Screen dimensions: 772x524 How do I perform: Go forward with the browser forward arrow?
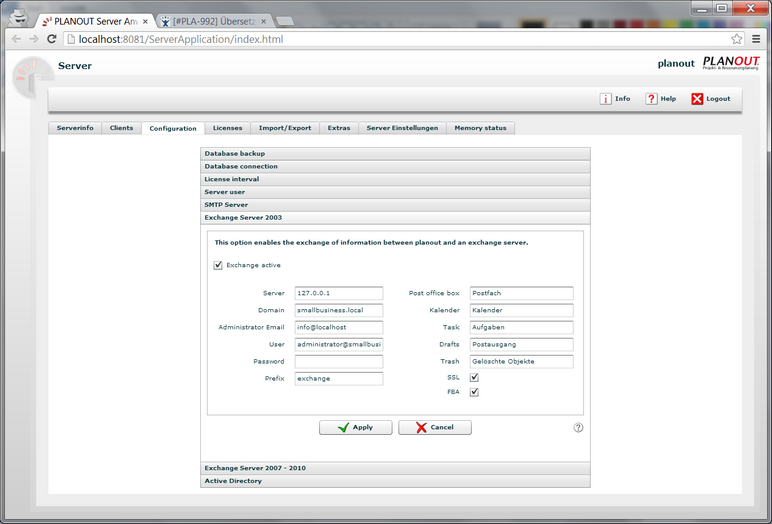coord(34,39)
